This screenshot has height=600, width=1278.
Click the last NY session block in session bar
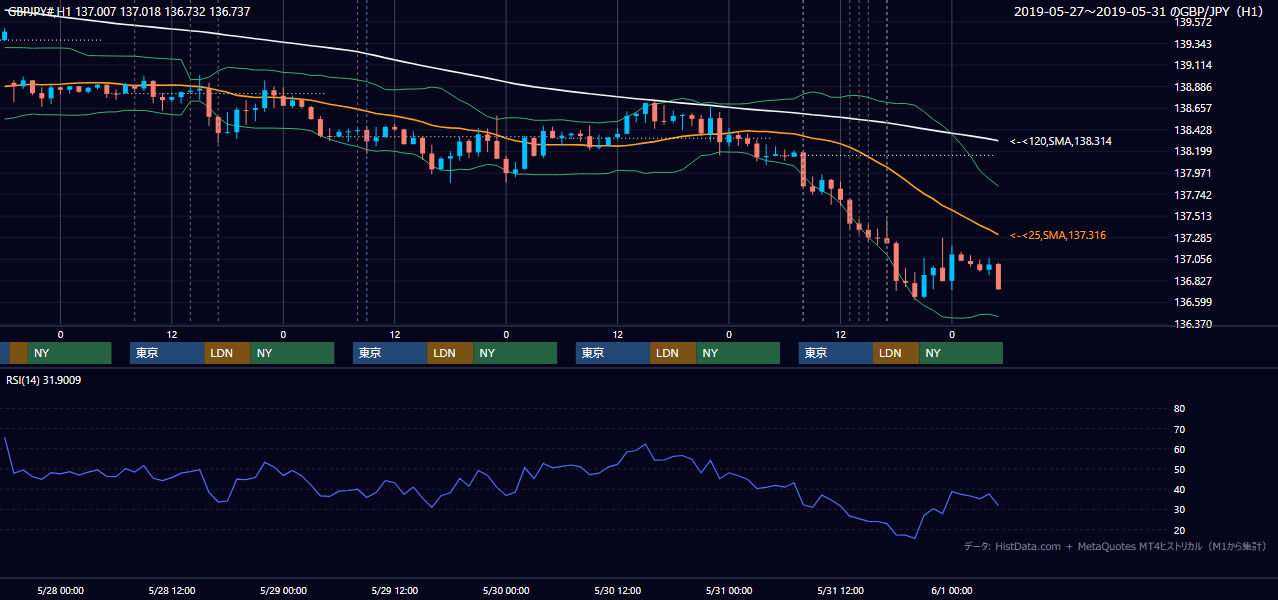pos(960,353)
